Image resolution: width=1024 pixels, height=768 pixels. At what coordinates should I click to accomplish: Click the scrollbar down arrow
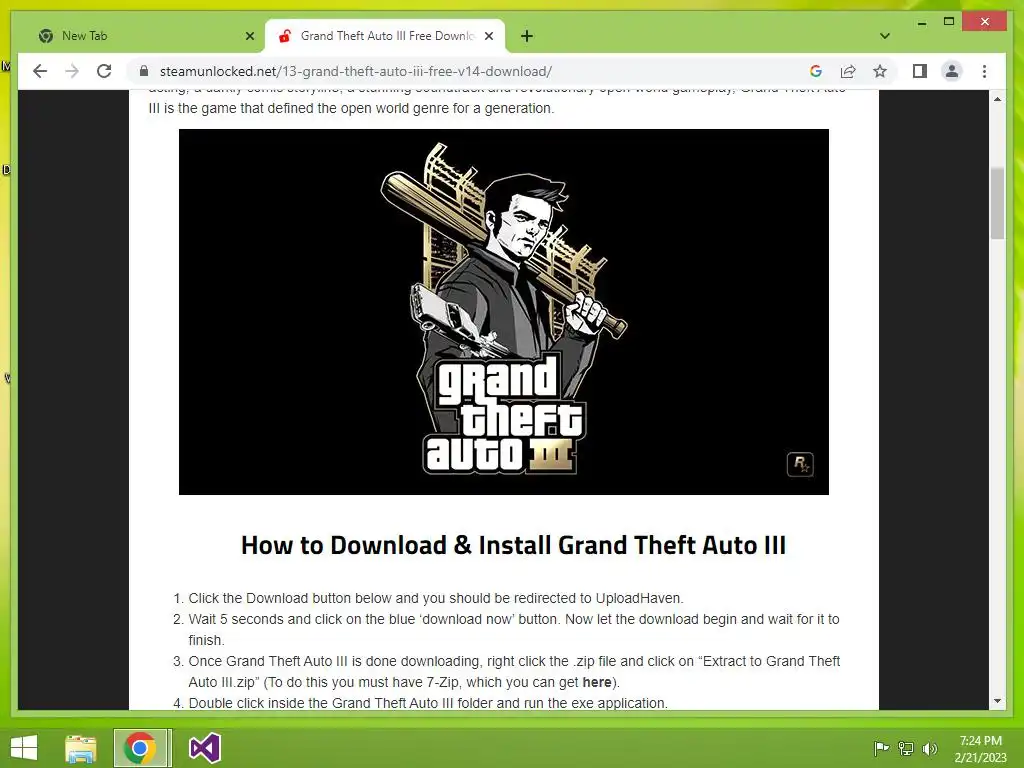click(x=997, y=701)
